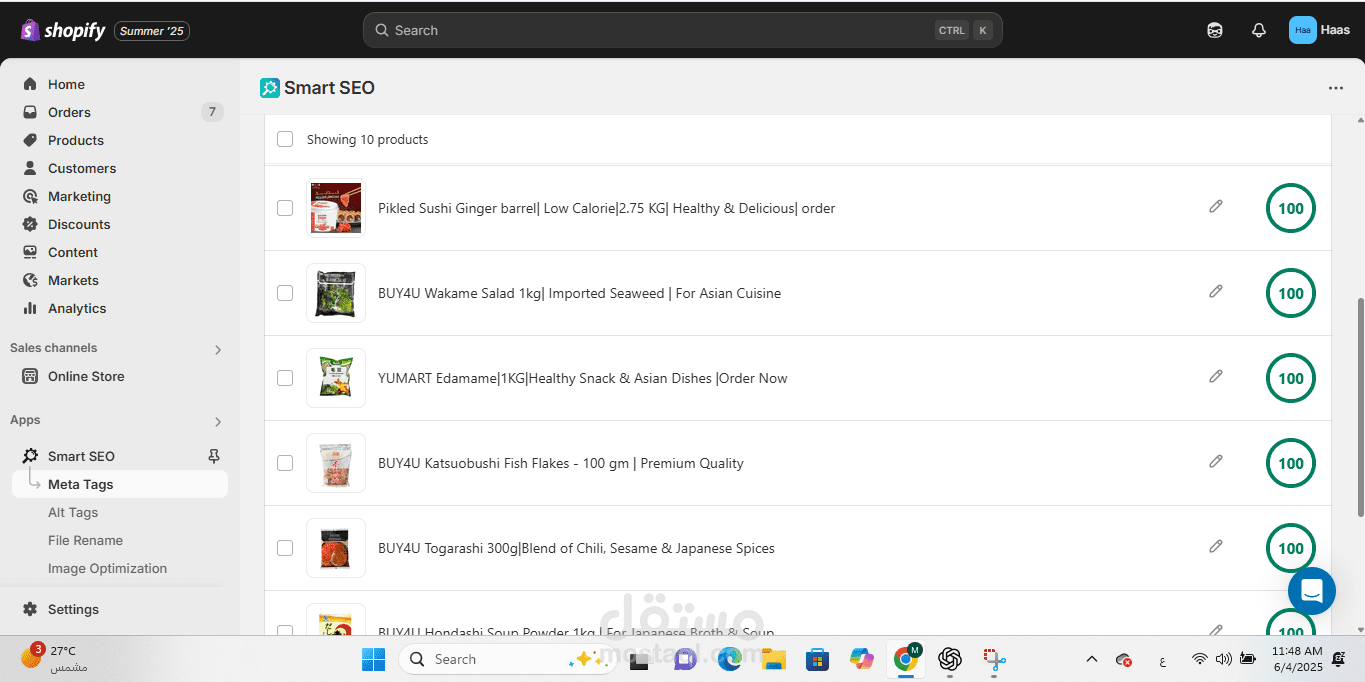Open the File Rename submenu item
The height and width of the screenshot is (682, 1365).
coord(85,540)
